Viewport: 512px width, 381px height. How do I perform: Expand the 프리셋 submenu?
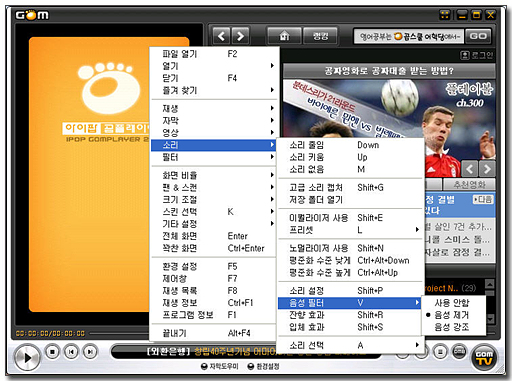click(351, 230)
